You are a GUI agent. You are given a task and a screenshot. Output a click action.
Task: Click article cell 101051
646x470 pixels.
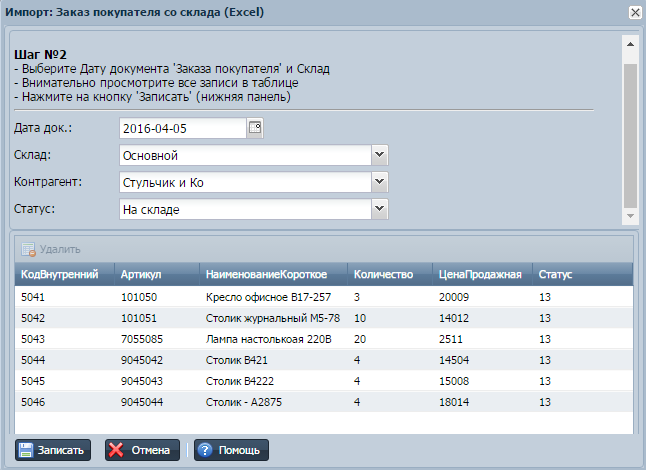point(157,318)
